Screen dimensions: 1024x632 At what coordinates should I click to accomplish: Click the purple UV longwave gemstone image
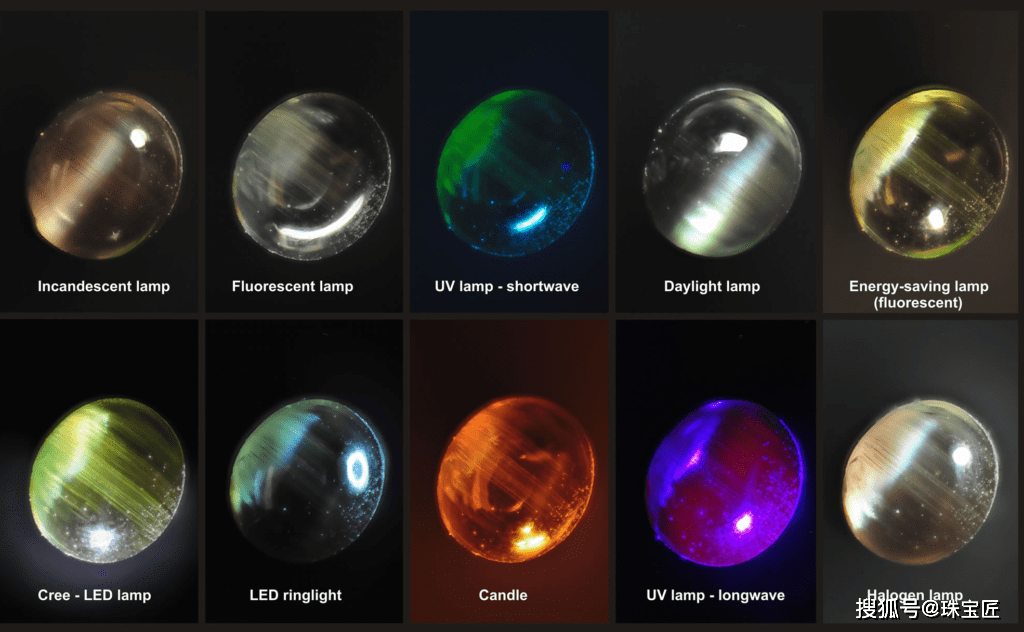[724, 483]
